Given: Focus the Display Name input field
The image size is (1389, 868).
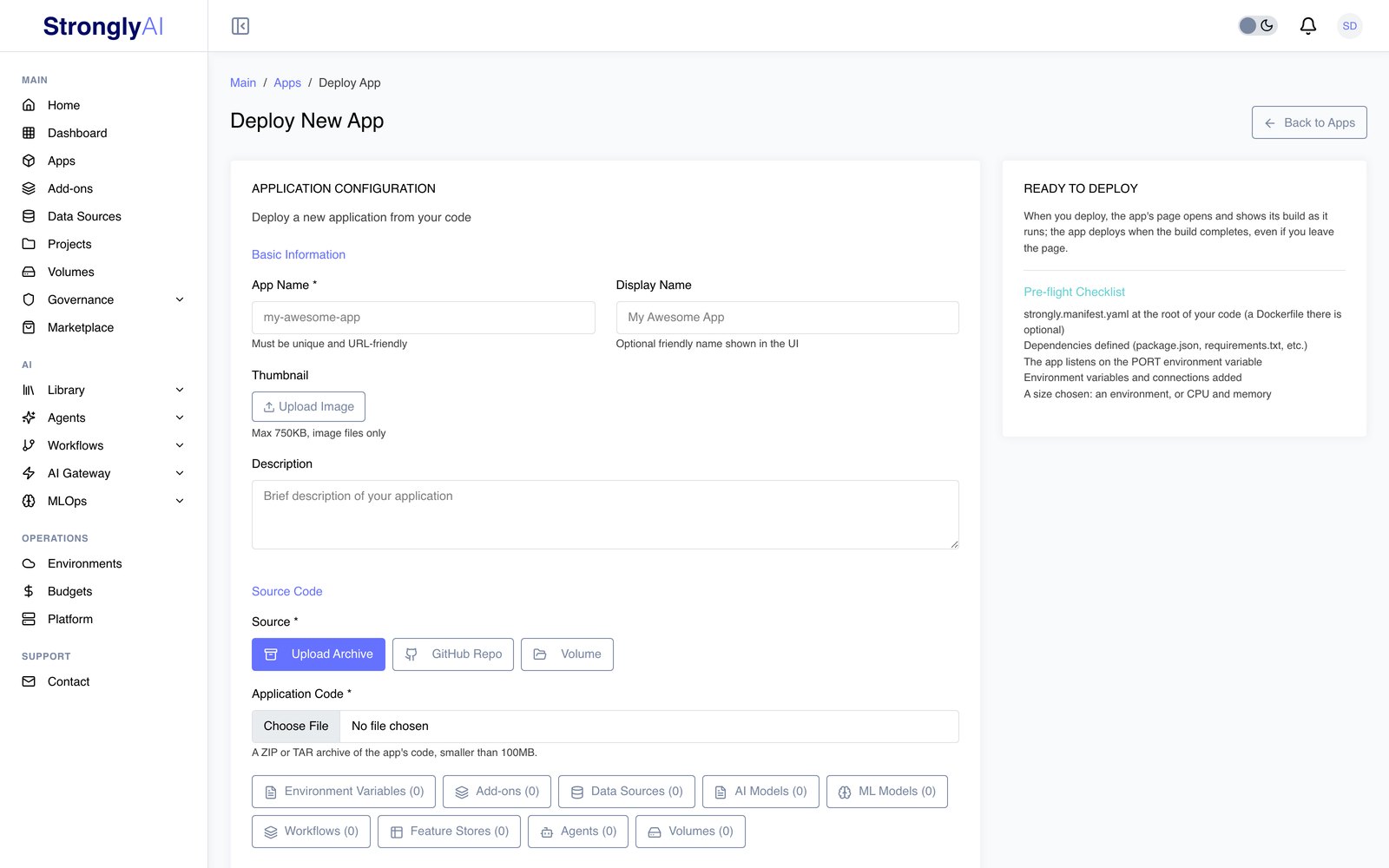Looking at the screenshot, I should pos(787,318).
